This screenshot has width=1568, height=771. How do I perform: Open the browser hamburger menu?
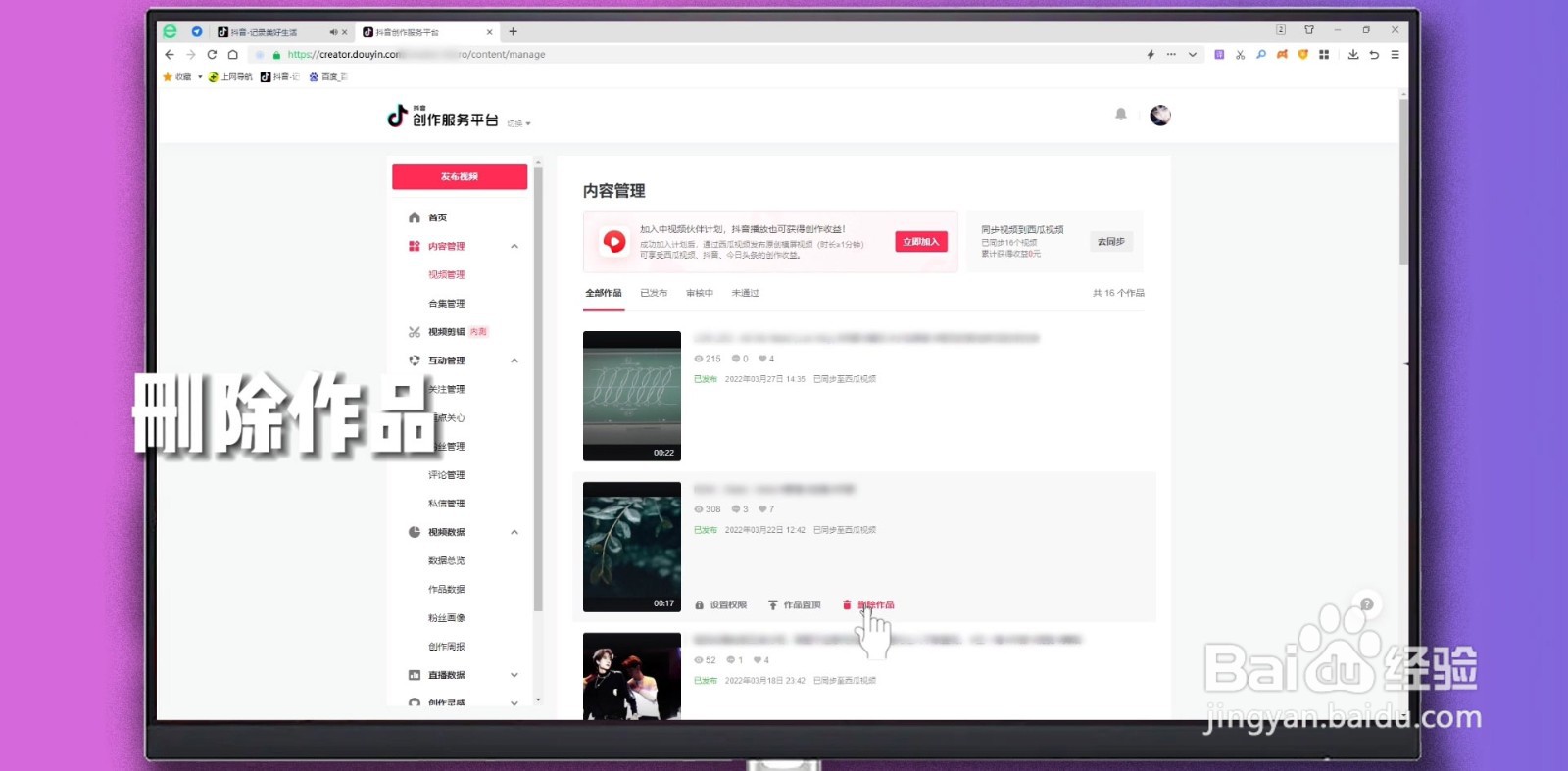pos(1395,55)
